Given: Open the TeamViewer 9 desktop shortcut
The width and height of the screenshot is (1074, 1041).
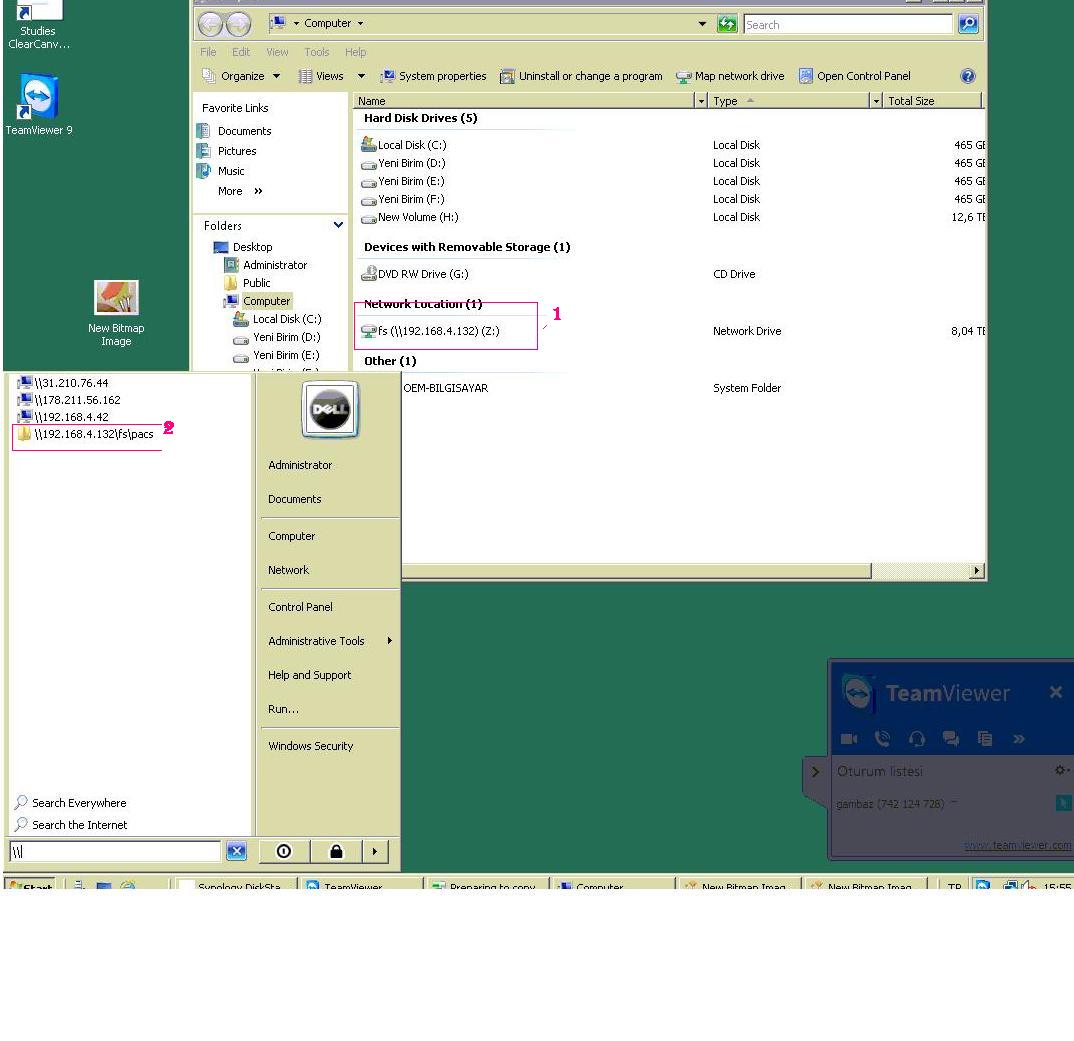Looking at the screenshot, I should point(38,101).
